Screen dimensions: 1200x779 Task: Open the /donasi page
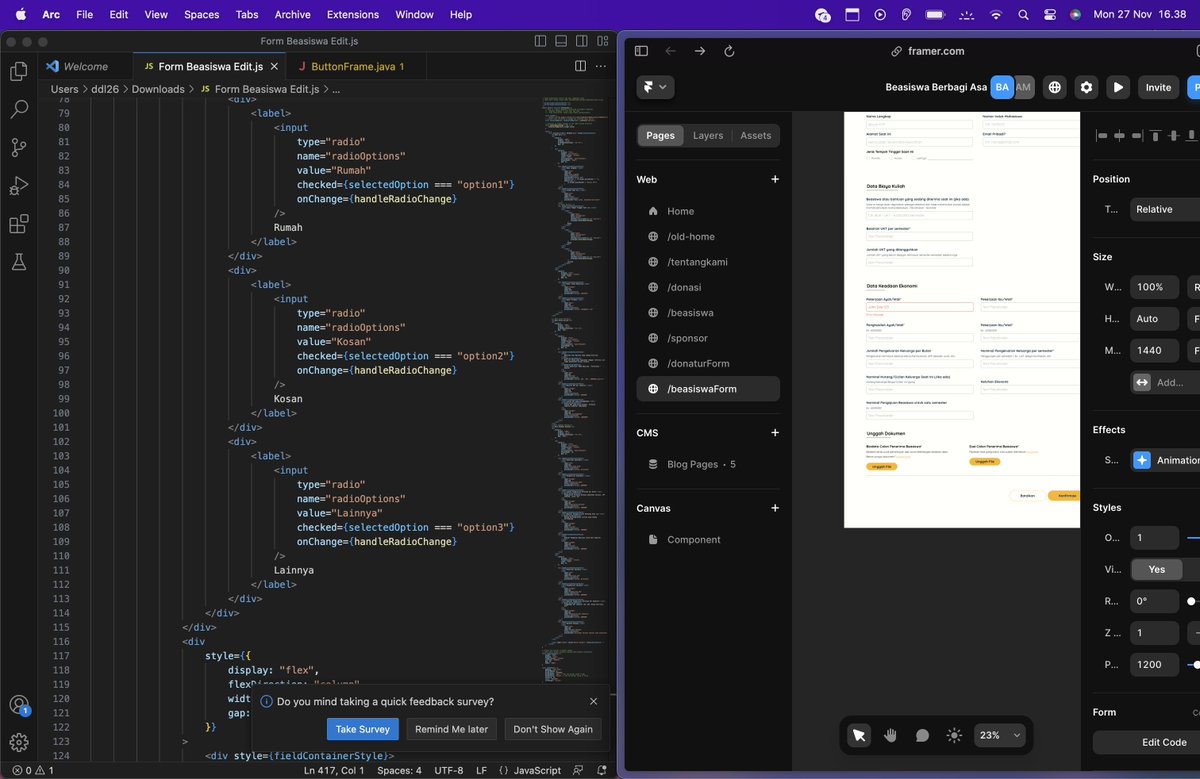point(708,287)
